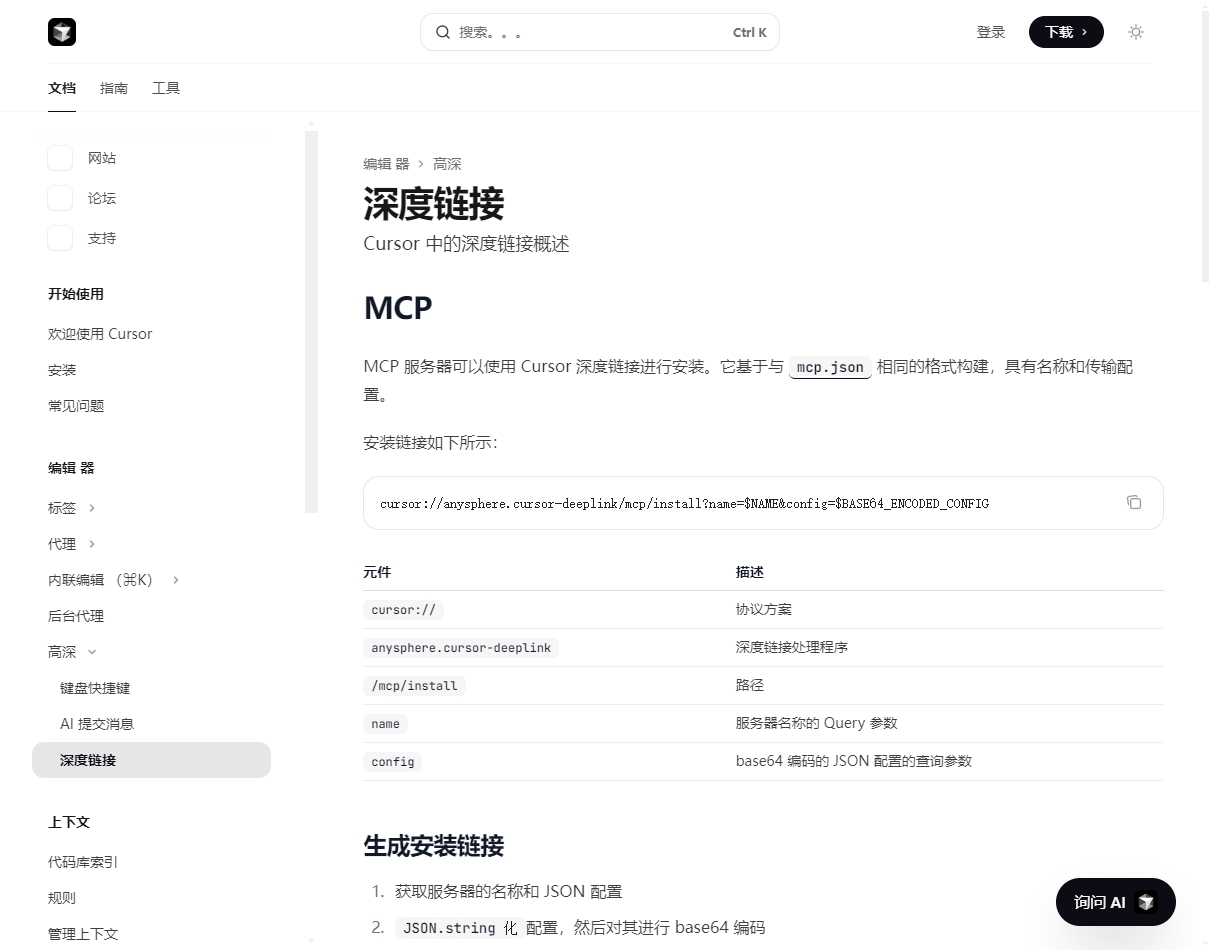Click the sidebar vertical scrollbar
This screenshot has width=1211, height=950.
[x=312, y=320]
